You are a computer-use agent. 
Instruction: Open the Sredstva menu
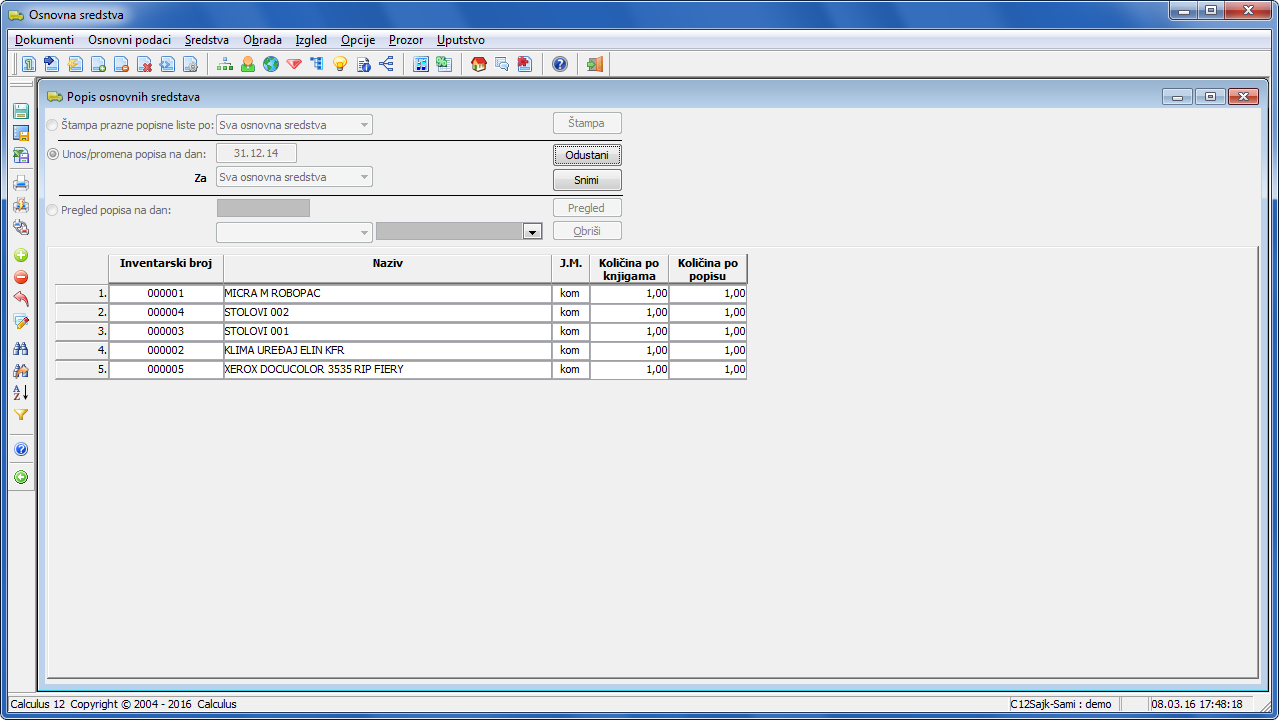coord(206,40)
